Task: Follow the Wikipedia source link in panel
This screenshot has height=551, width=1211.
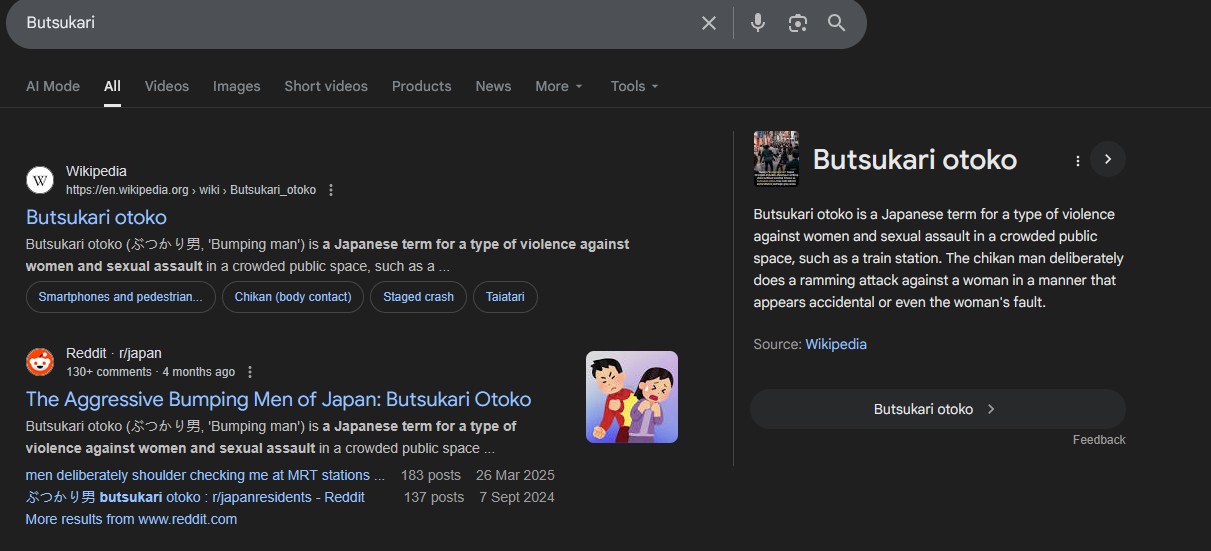Action: point(836,344)
